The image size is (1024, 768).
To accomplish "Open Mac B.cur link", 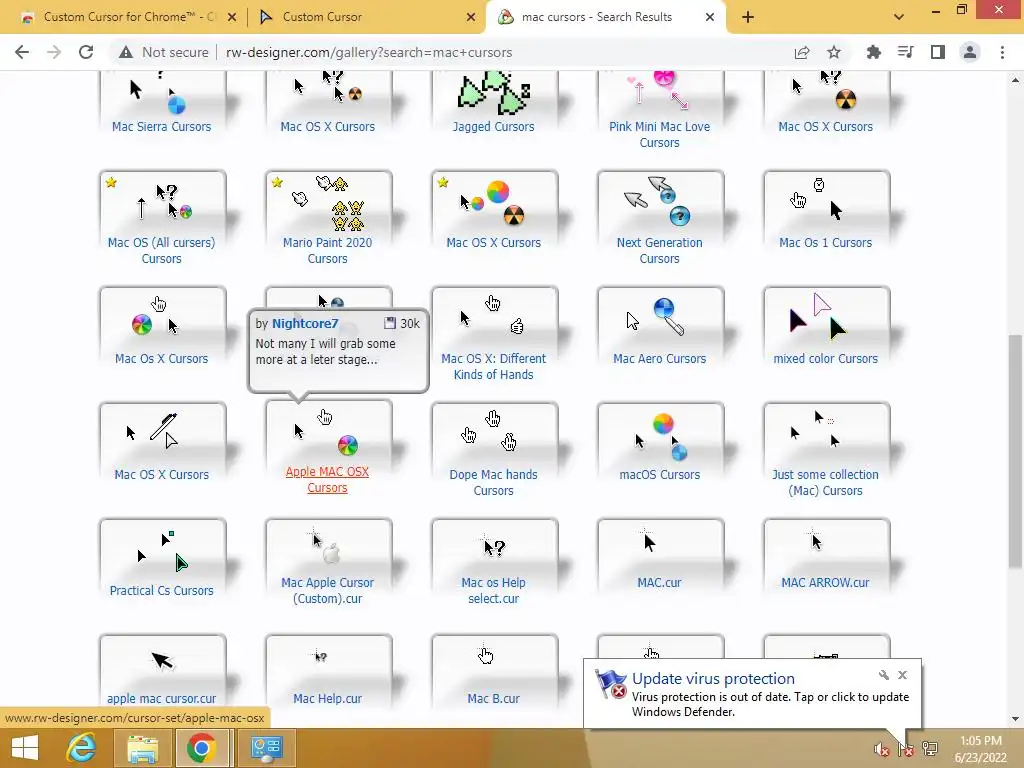I will point(493,698).
